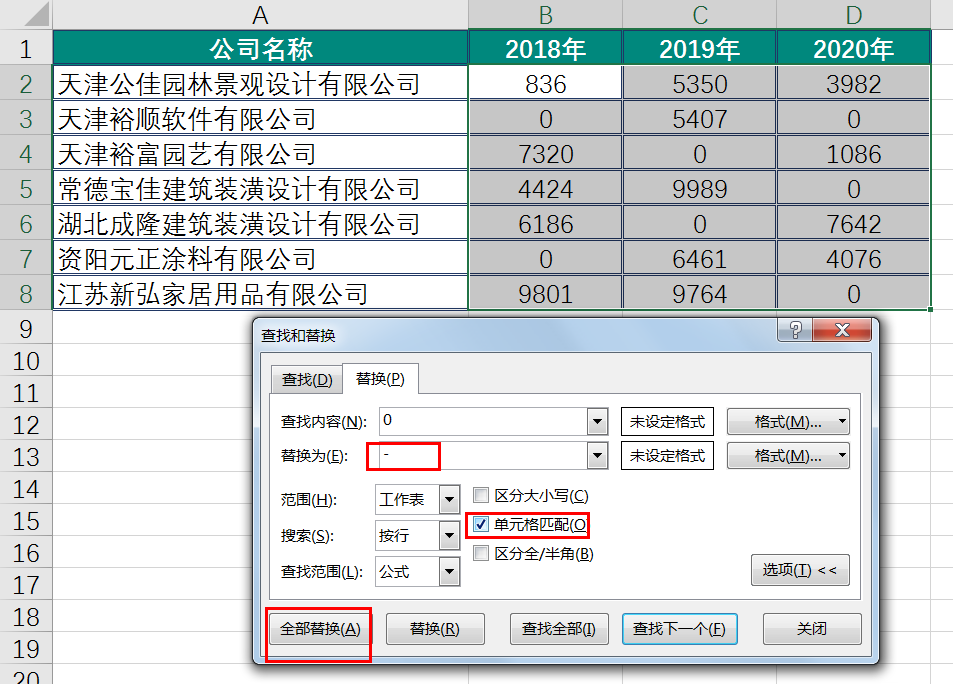
Task: Click header cell 公司名称
Action: pos(260,49)
